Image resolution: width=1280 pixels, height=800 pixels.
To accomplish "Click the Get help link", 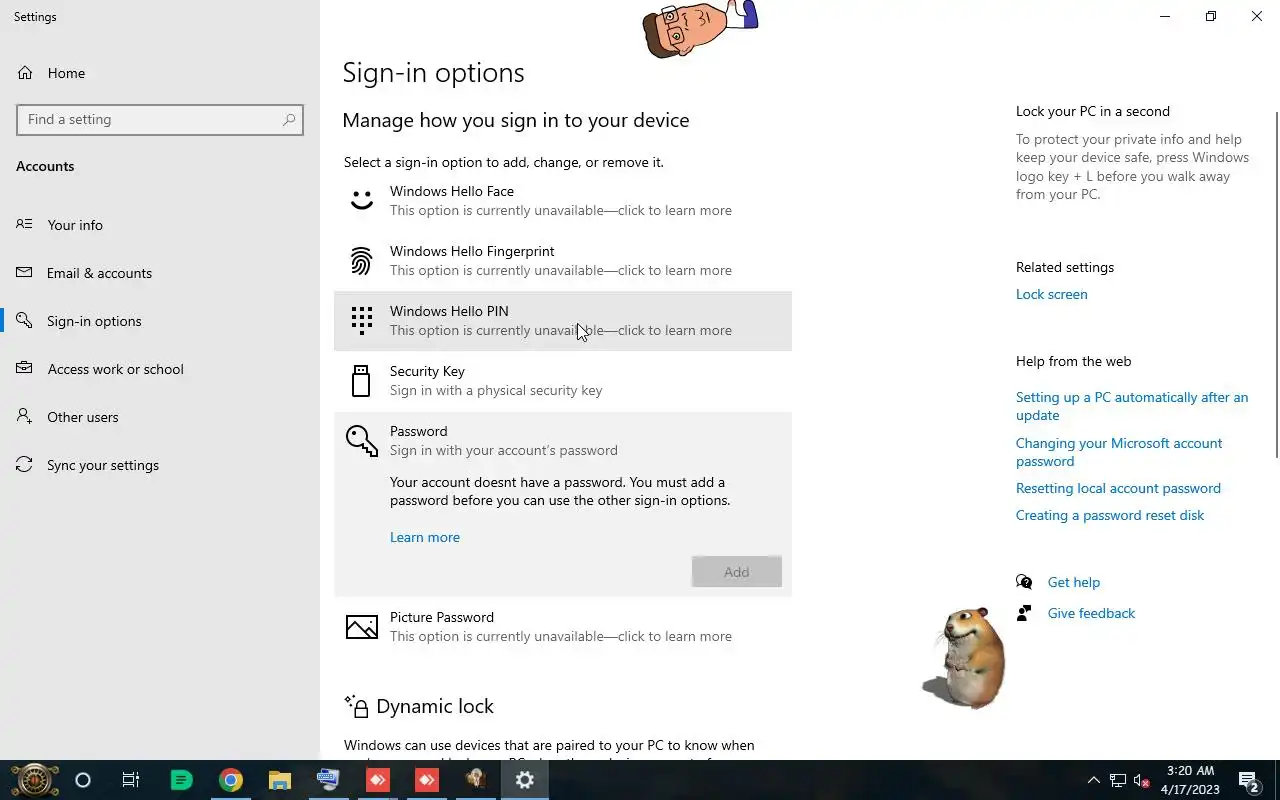I will [1074, 582].
